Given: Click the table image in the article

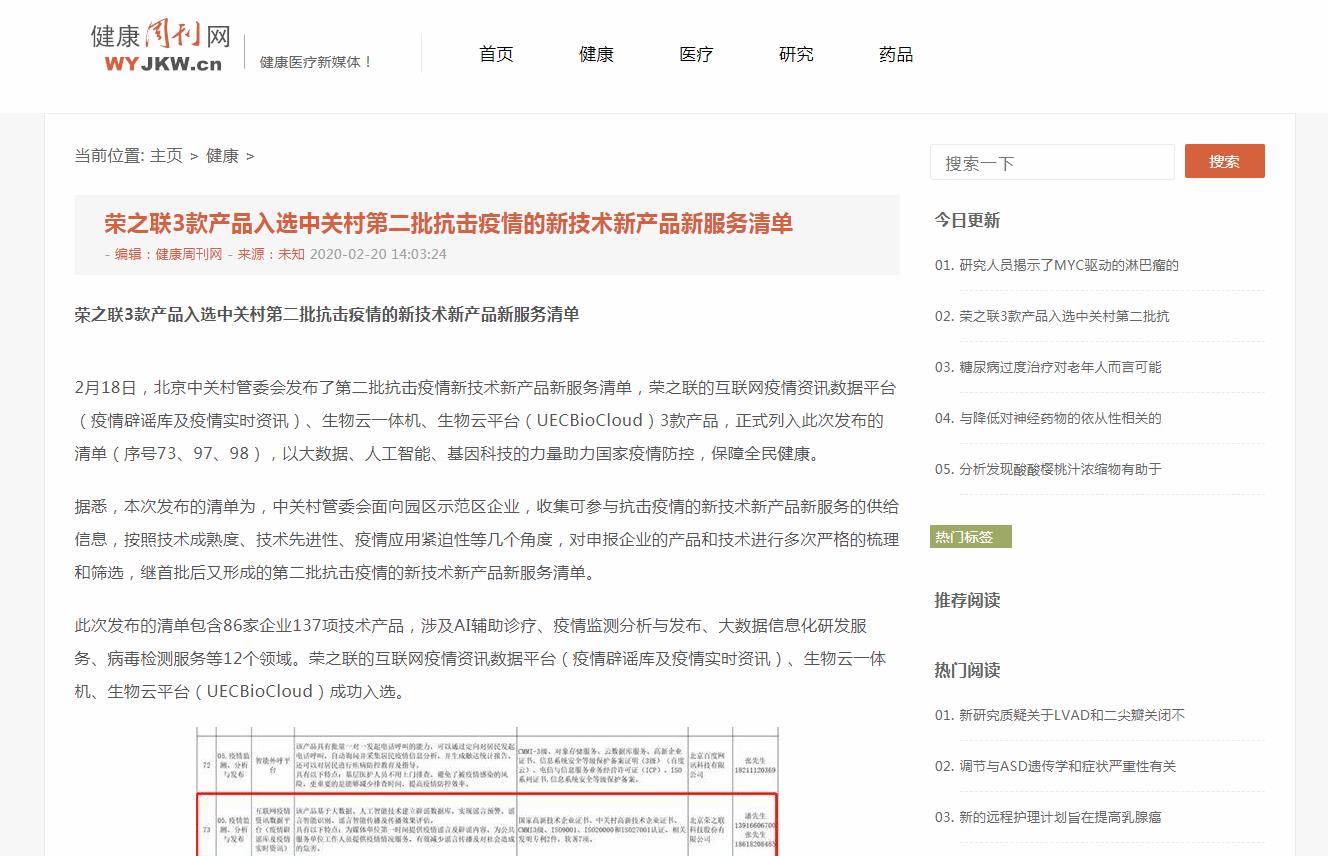Looking at the screenshot, I should 486,791.
